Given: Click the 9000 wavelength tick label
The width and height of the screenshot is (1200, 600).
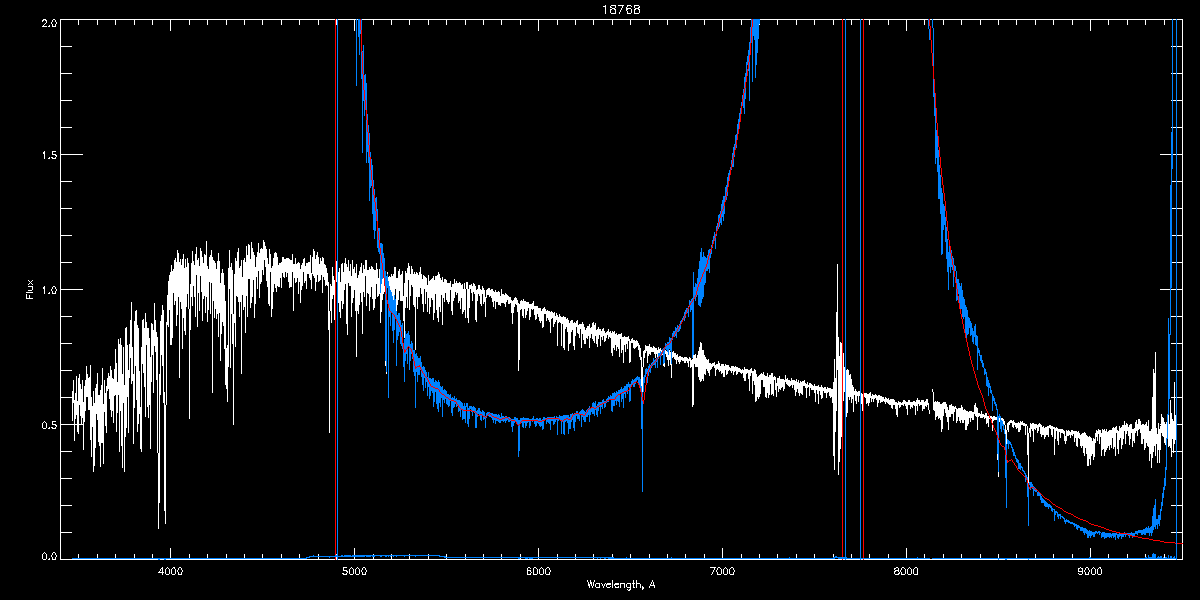Looking at the screenshot, I should tap(1090, 571).
